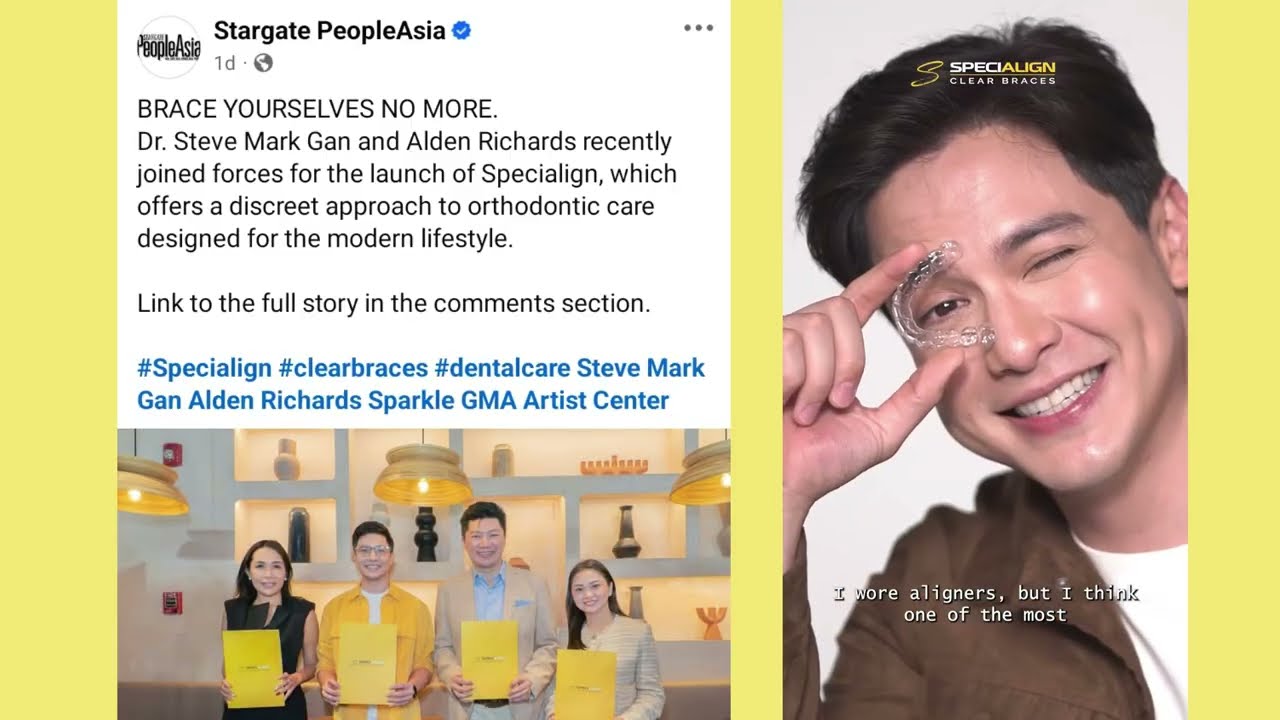
Task: Open the group launch photo in post
Action: point(424,574)
